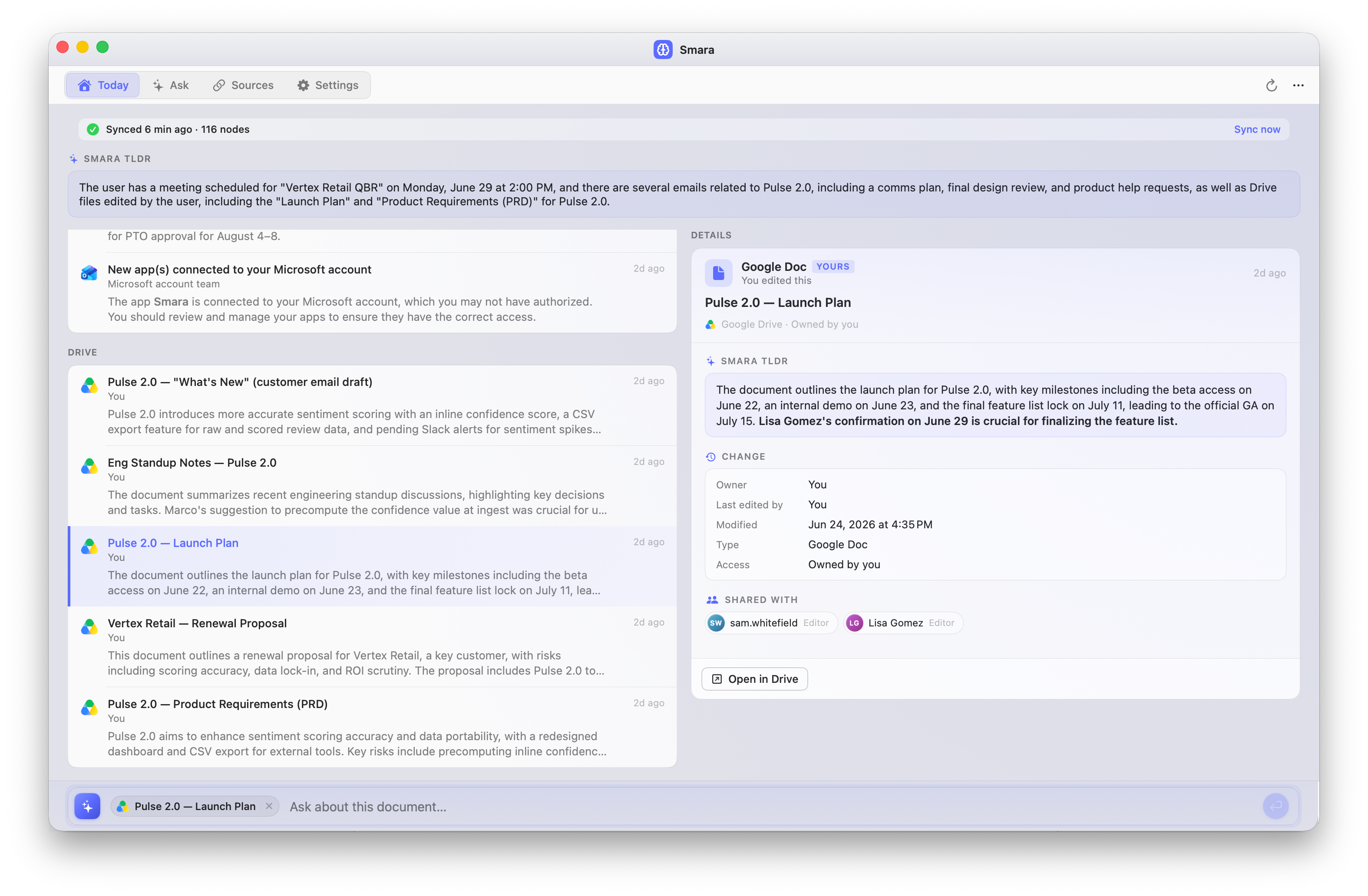The height and width of the screenshot is (896, 1368).
Task: Click "2d ago" timestamp on Launch Plan row
Action: [648, 542]
